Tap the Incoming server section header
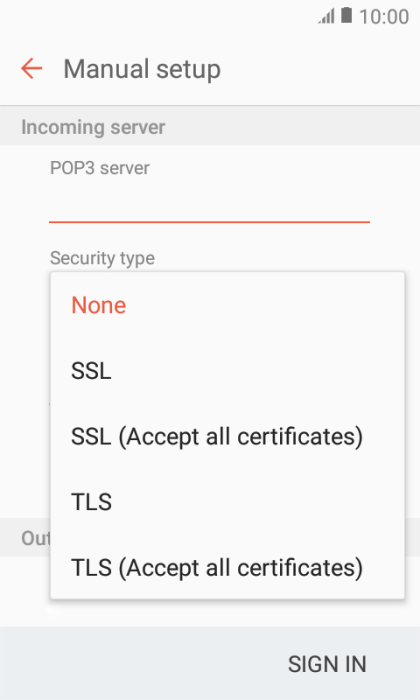 (93, 127)
